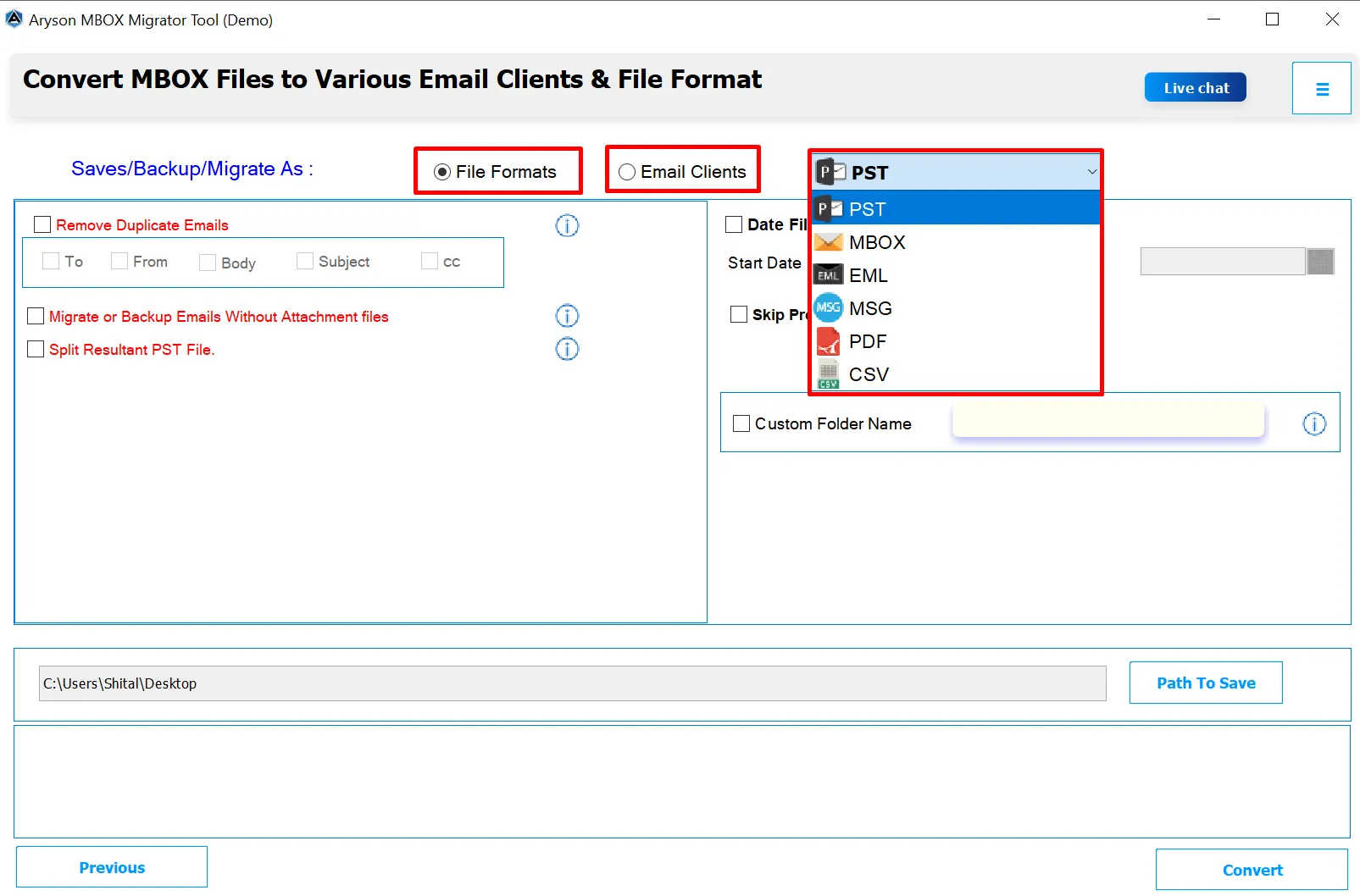Select the Email Clients radio button

(627, 171)
